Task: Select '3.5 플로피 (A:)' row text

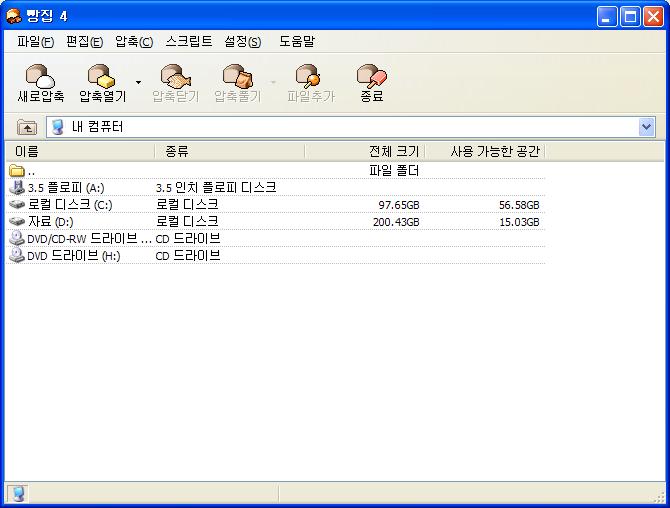Action: [66, 188]
